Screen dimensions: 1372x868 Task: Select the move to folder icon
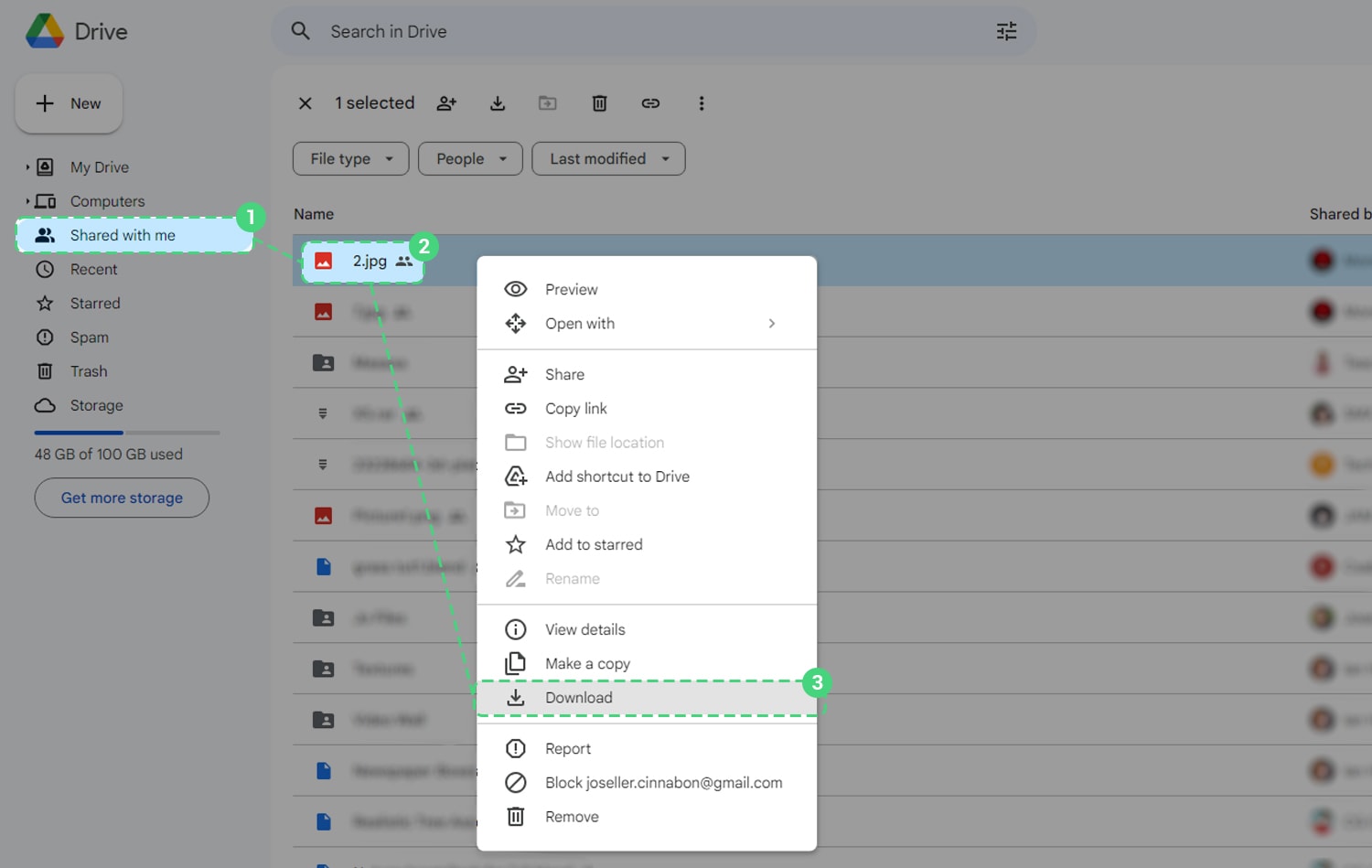pyautogui.click(x=548, y=103)
